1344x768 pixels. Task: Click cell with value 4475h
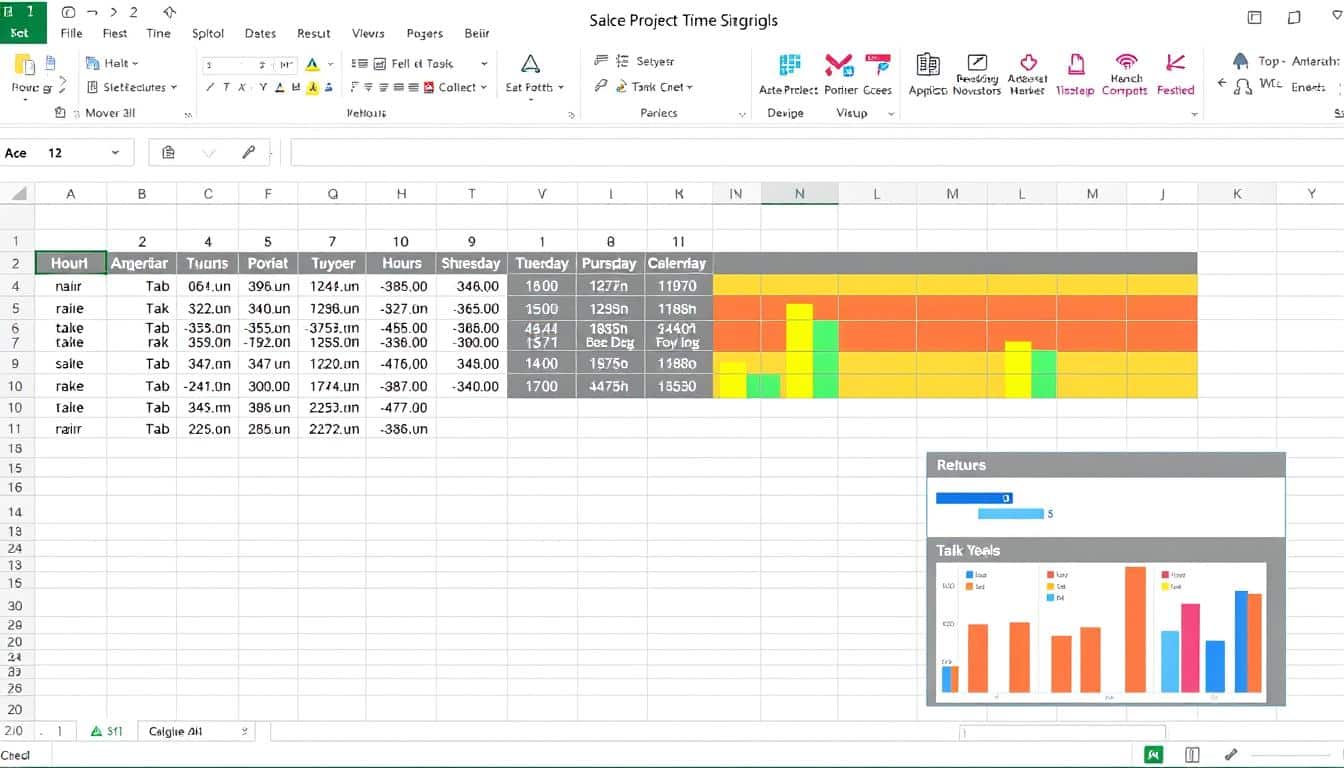609,386
